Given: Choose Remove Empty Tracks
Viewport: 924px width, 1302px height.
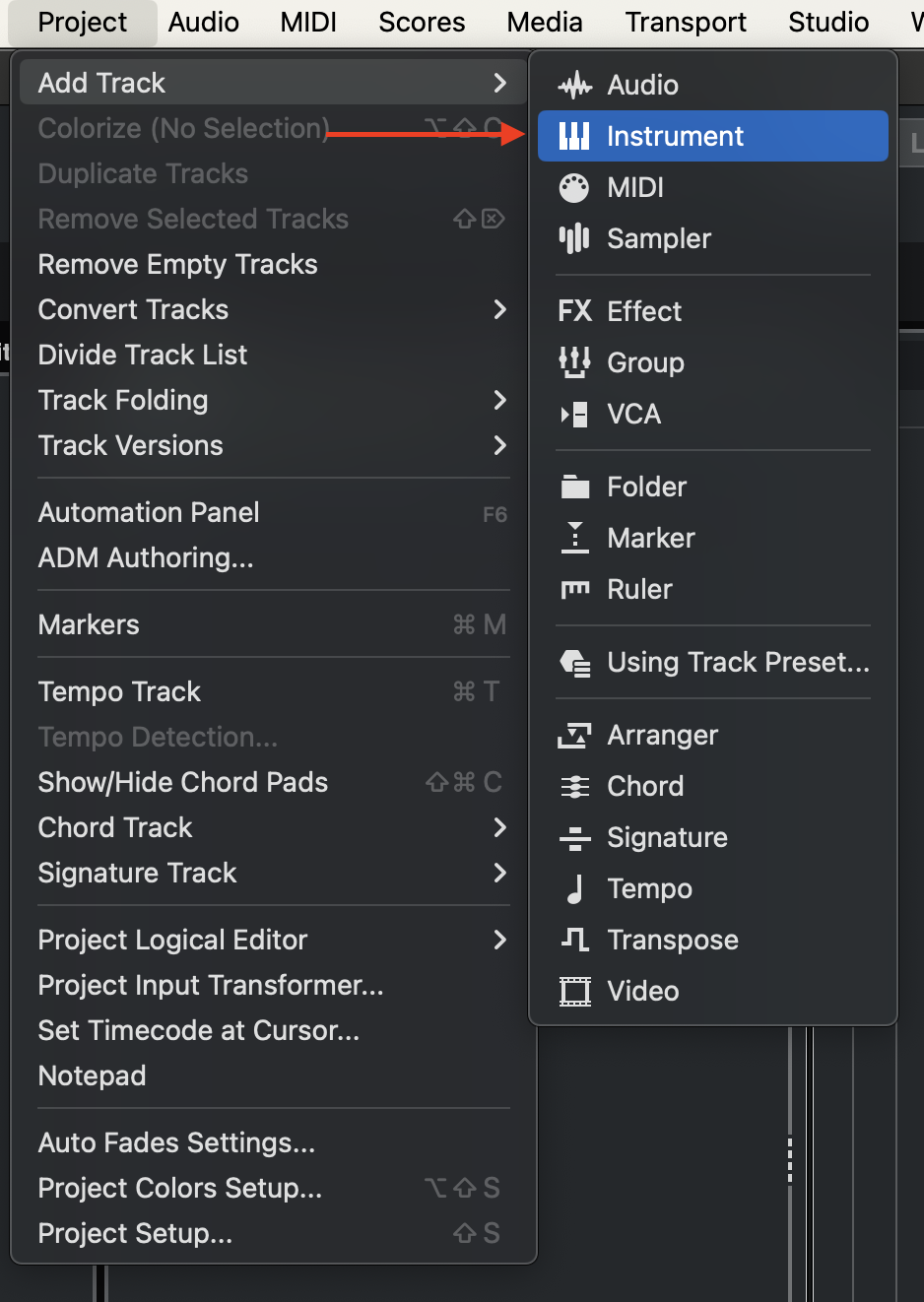Looking at the screenshot, I should [x=178, y=264].
